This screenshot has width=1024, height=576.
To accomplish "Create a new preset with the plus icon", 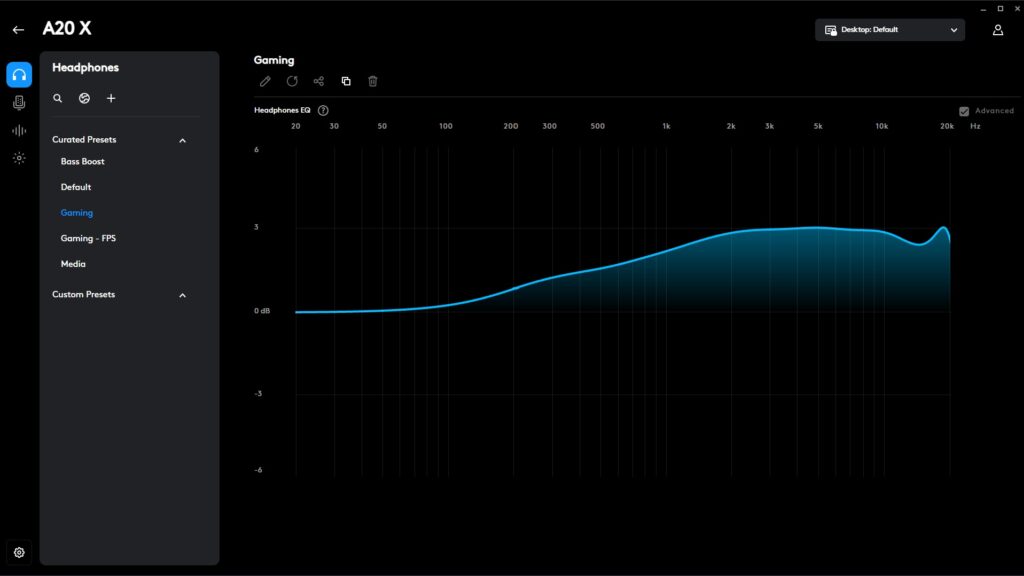I will click(x=111, y=98).
